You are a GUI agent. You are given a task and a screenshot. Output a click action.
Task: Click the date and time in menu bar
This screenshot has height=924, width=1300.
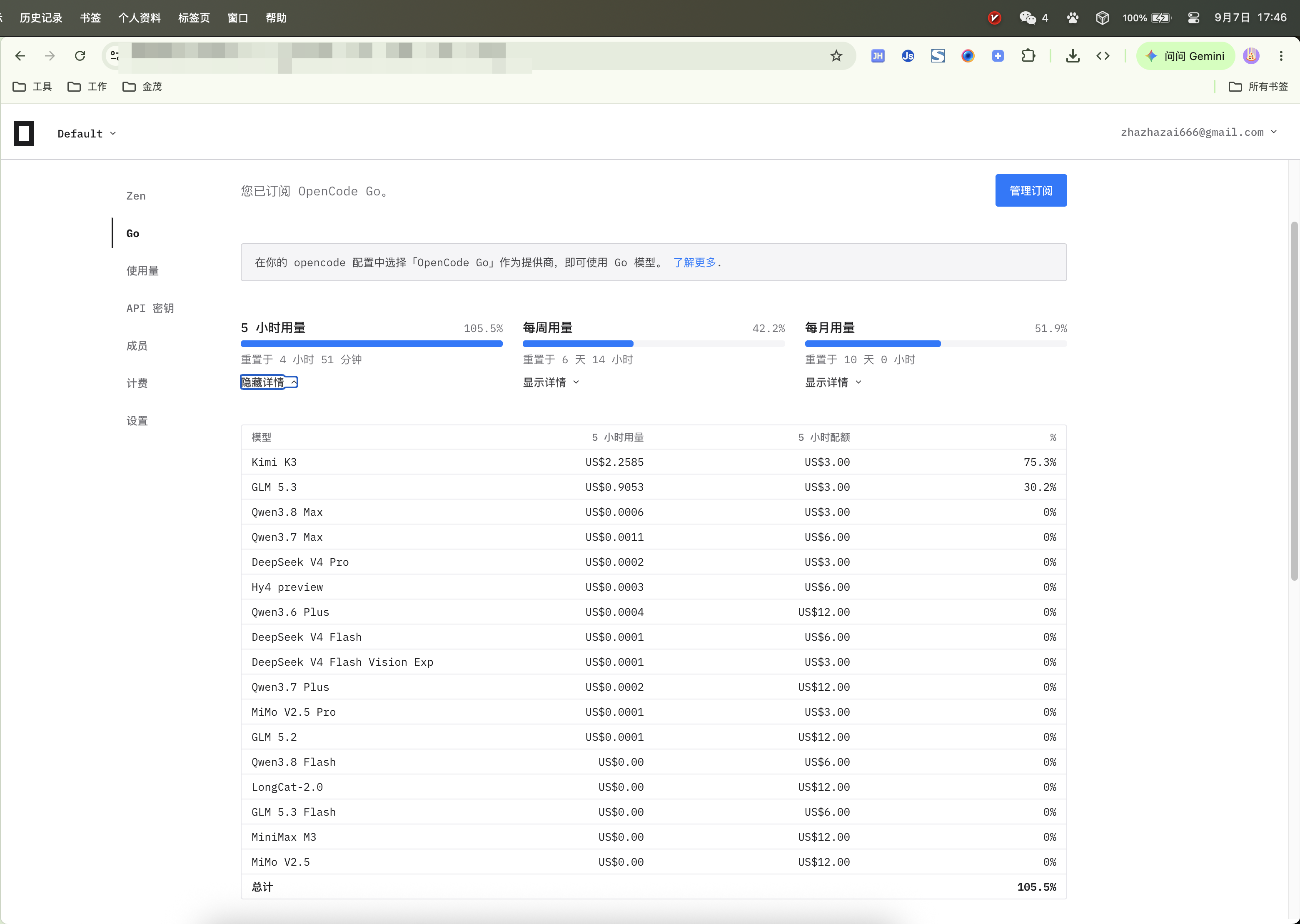pyautogui.click(x=1250, y=17)
